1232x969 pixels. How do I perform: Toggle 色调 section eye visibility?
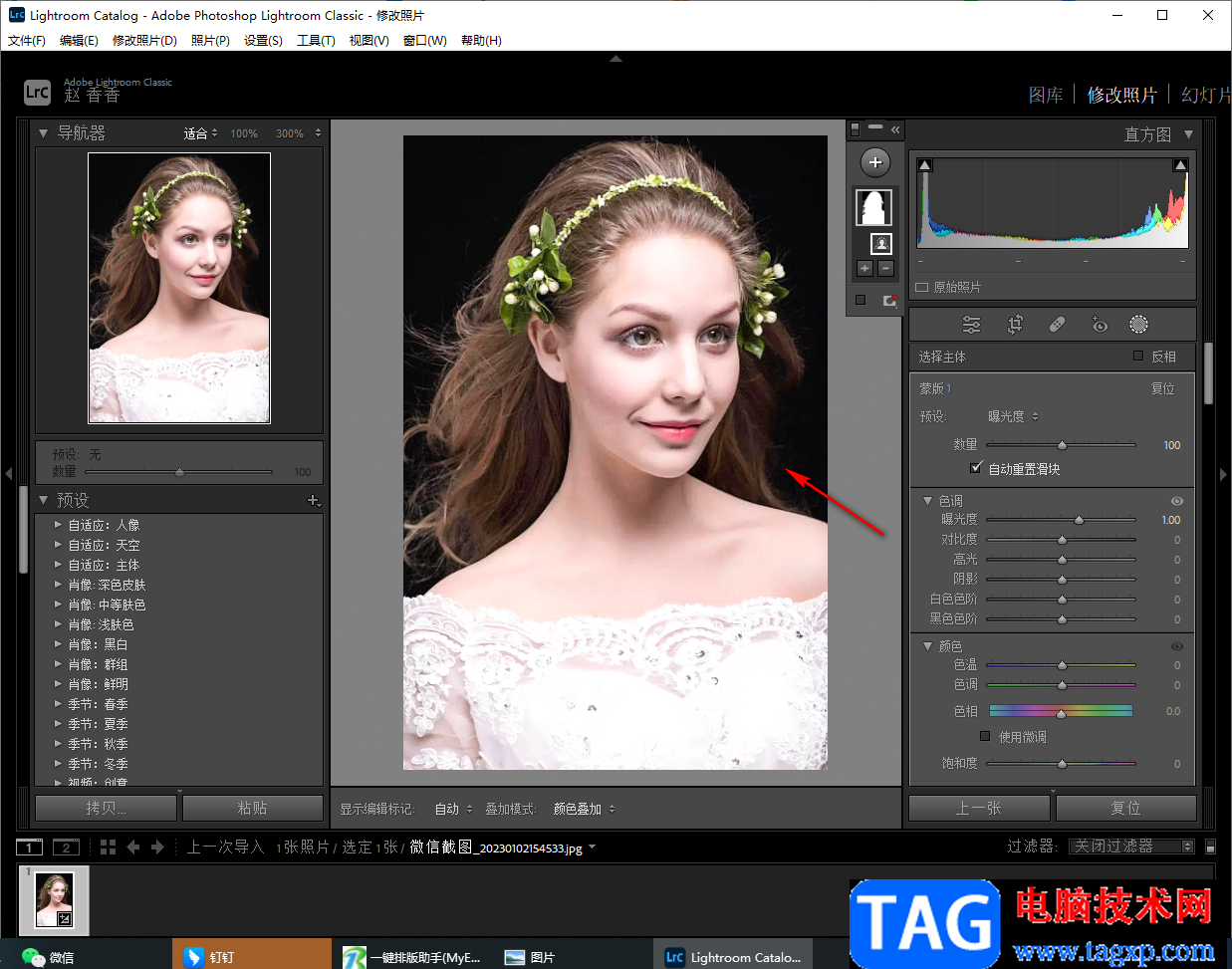coord(1176,501)
